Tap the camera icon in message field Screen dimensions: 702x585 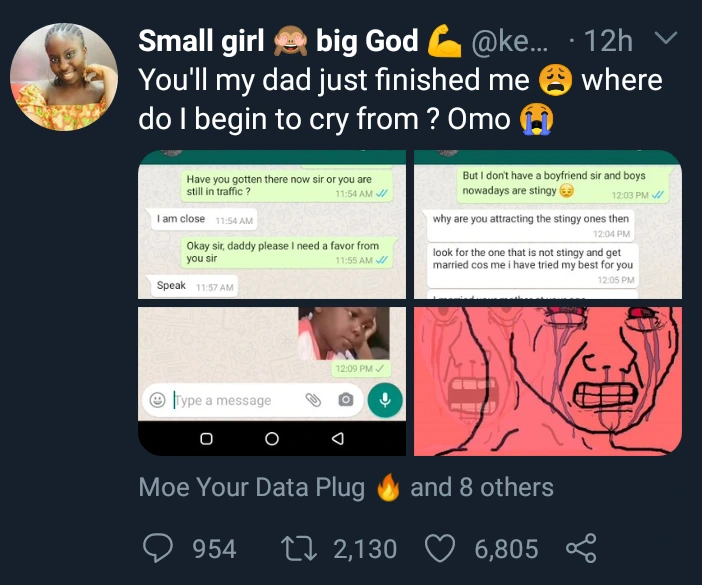(x=346, y=400)
